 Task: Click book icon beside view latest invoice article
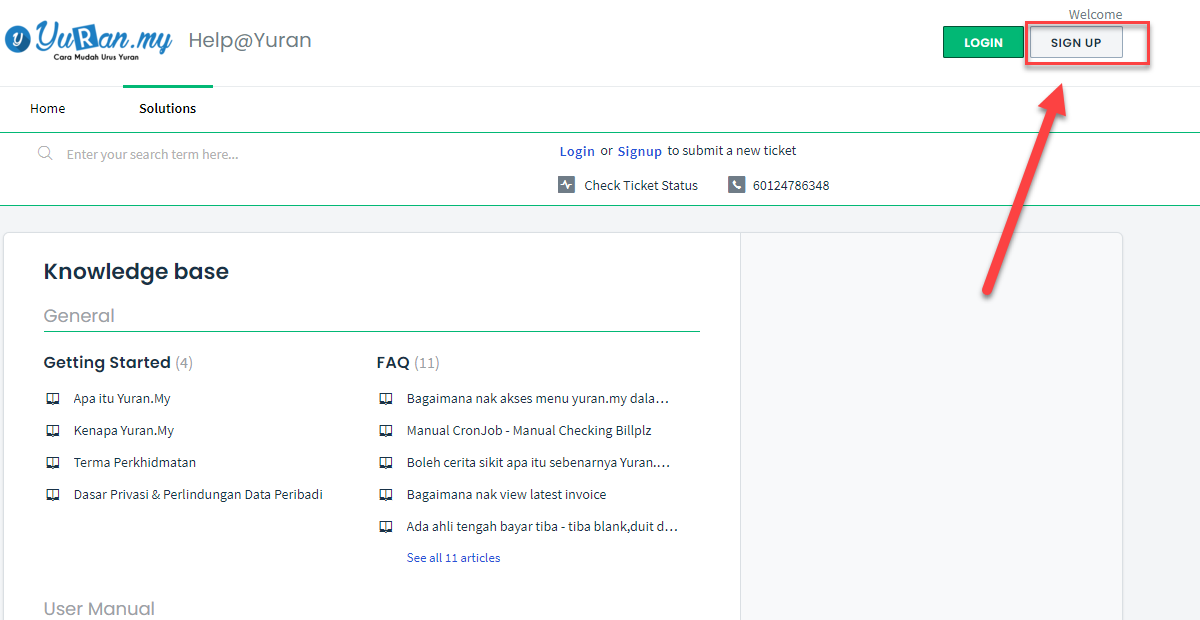386,494
